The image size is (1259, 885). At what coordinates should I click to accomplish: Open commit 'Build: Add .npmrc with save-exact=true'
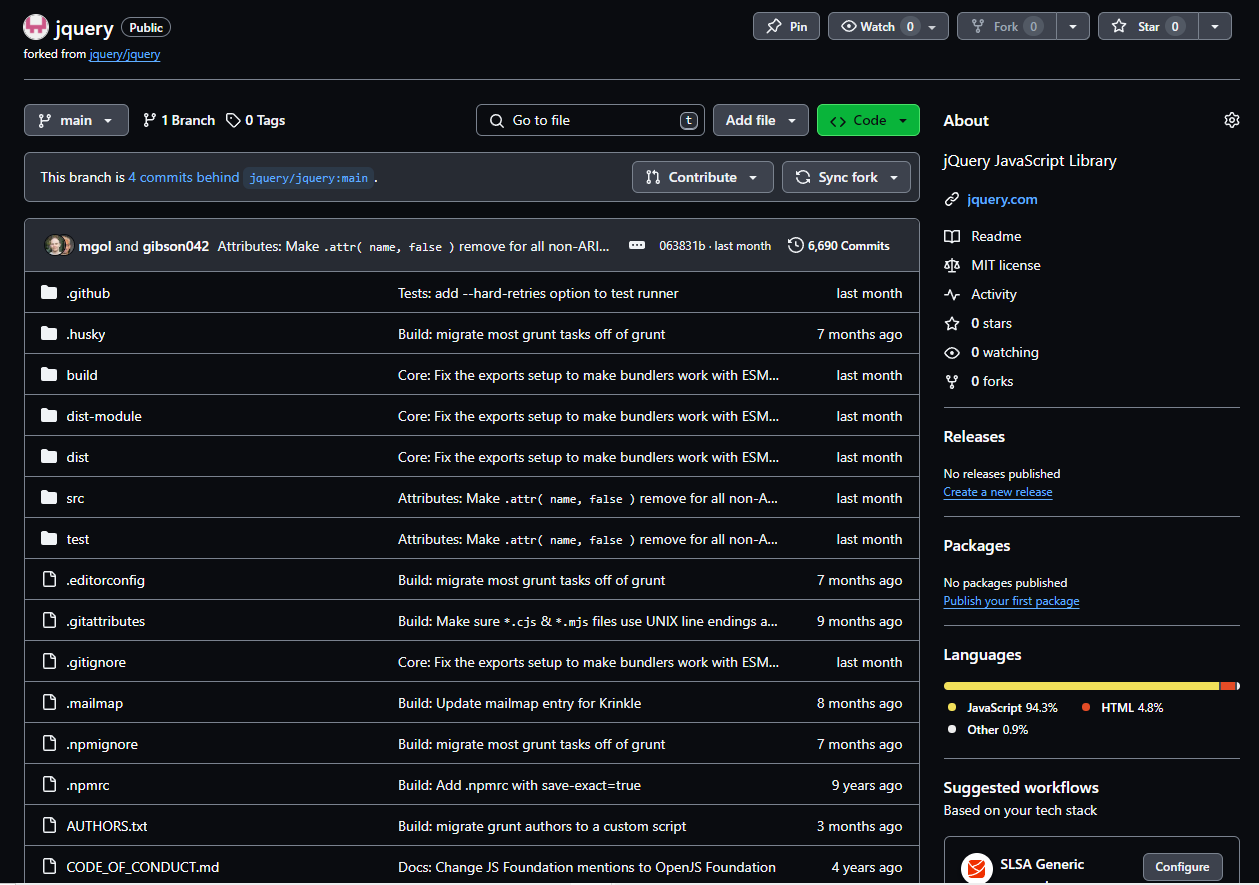pos(520,785)
